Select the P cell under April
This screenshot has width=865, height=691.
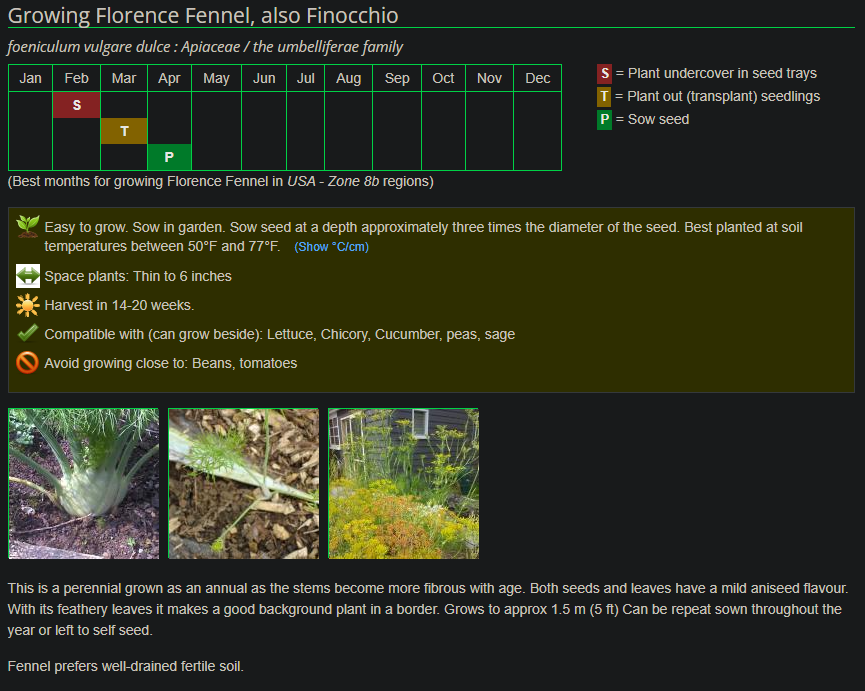[x=169, y=157]
